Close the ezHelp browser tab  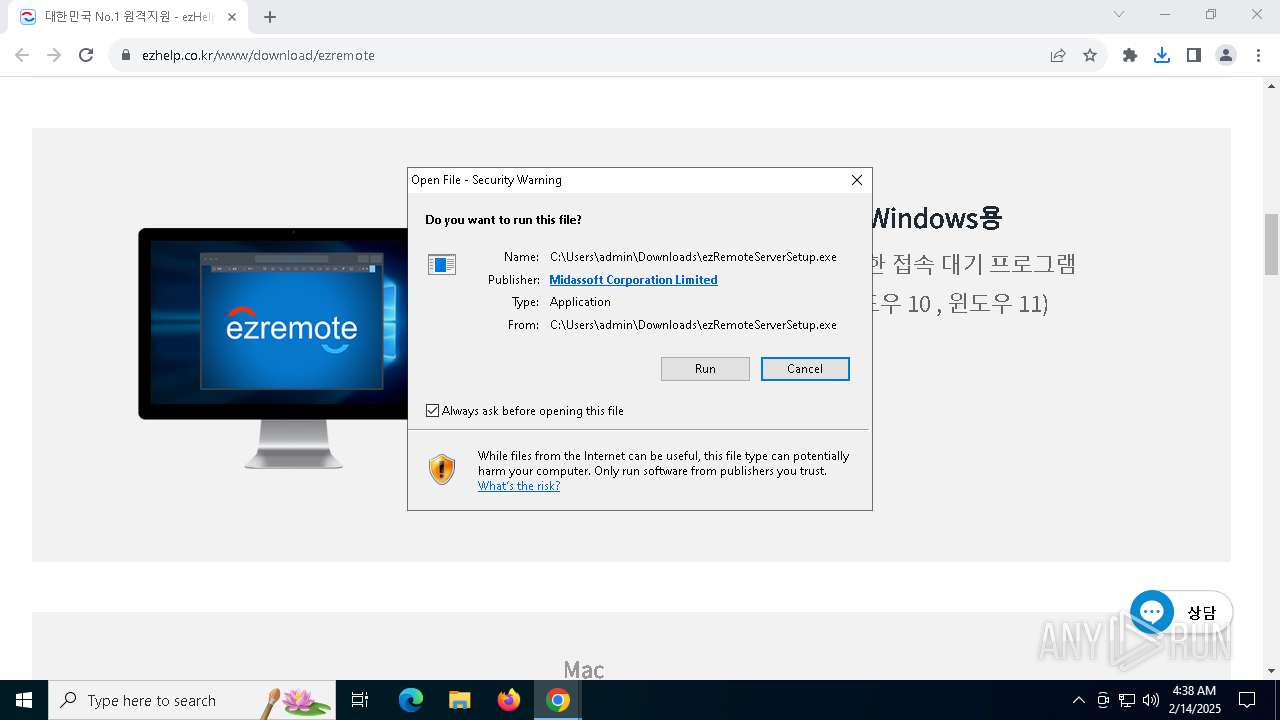tap(232, 17)
